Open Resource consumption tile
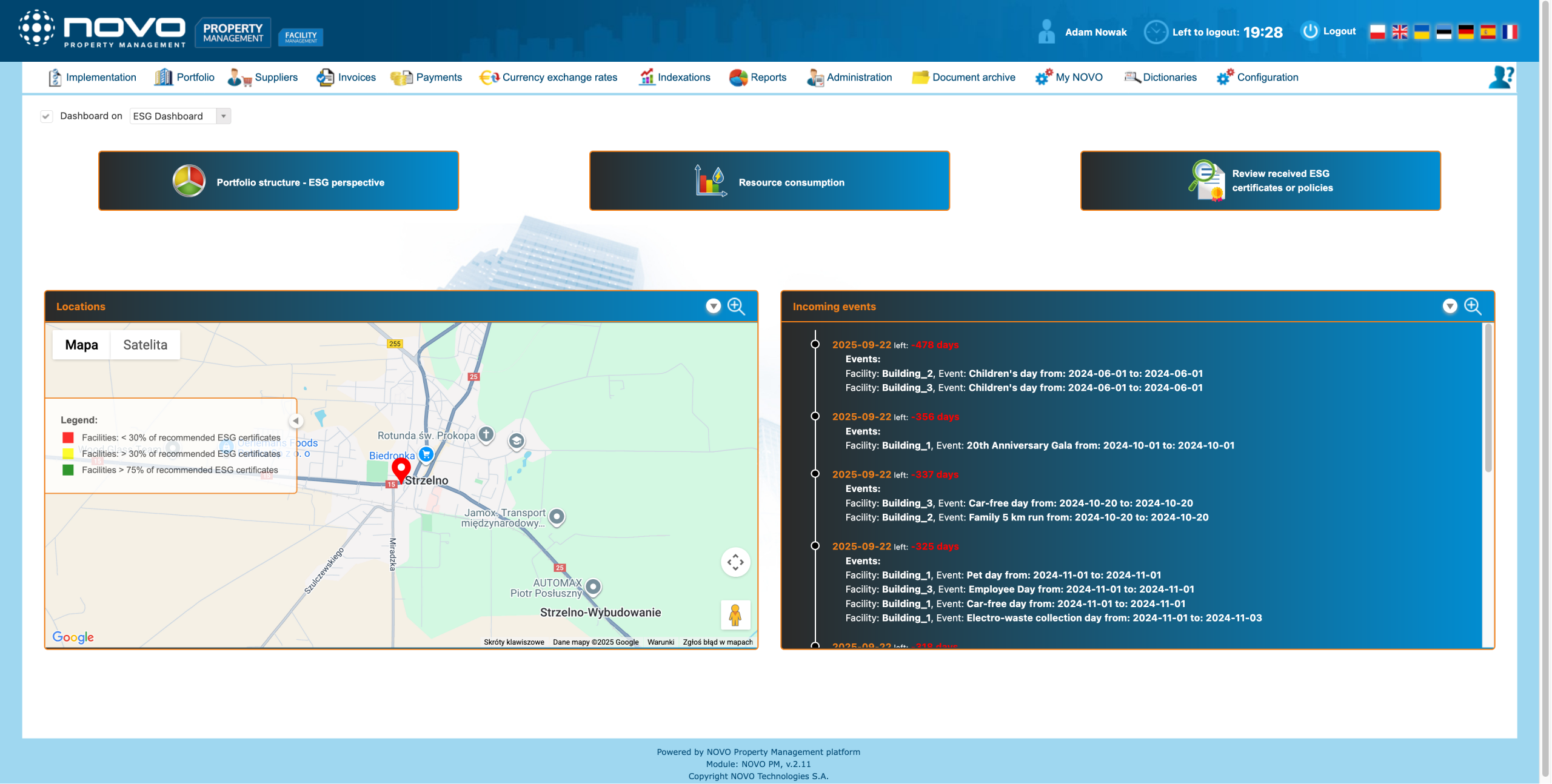Screen dimensions: 1552x784 point(769,181)
